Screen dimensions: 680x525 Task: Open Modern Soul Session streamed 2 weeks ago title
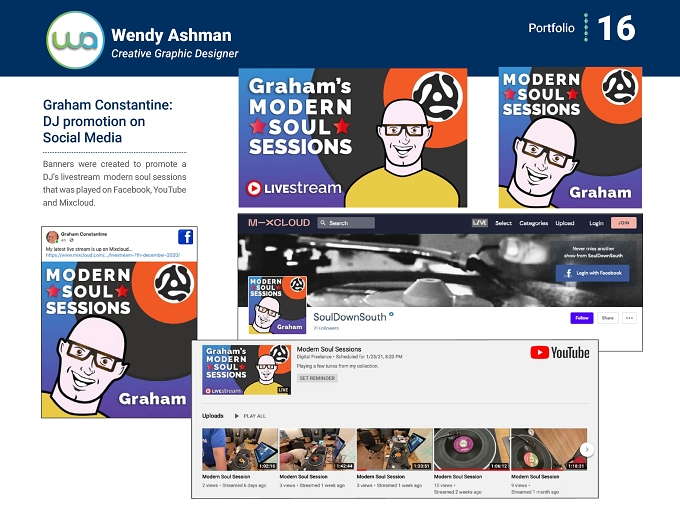point(458,476)
